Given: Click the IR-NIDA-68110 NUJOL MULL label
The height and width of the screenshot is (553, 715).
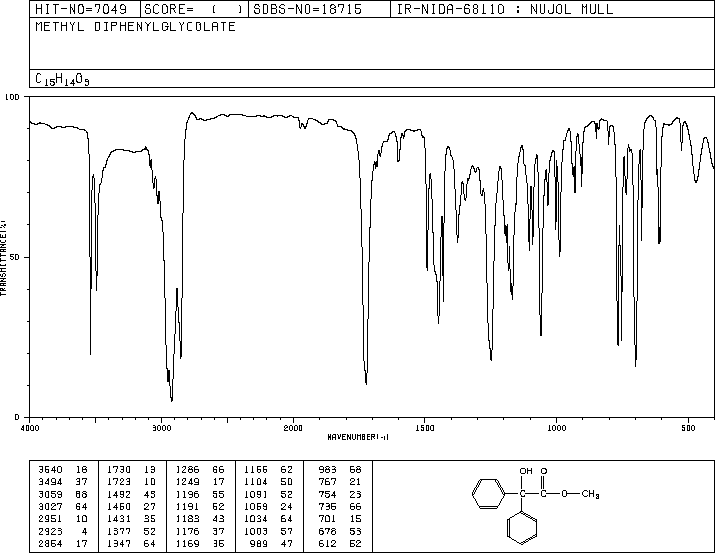Looking at the screenshot, I should tap(505, 9).
